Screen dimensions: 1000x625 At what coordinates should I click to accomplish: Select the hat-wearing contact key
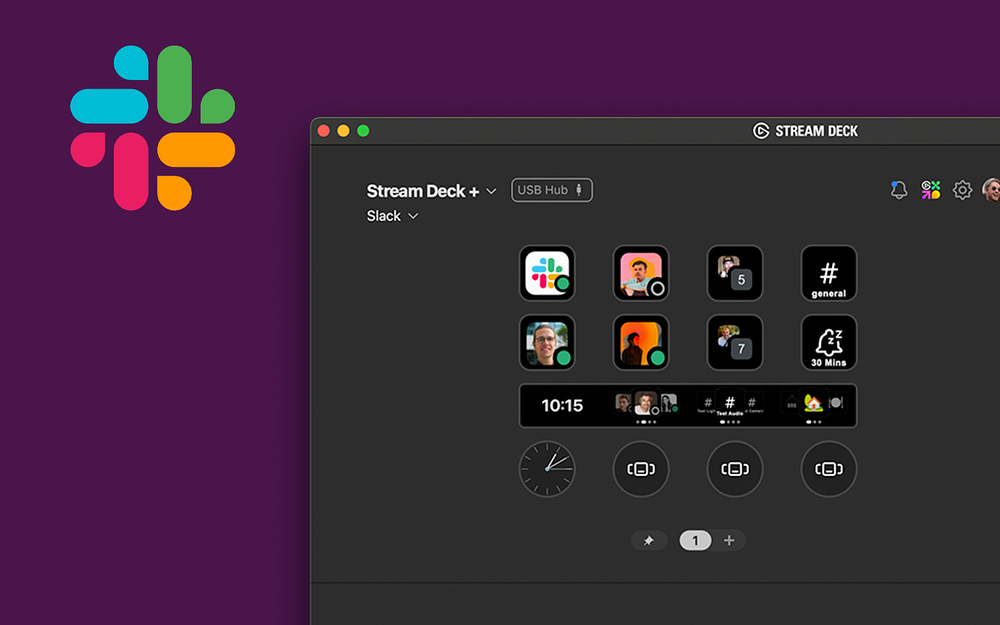coord(641,273)
